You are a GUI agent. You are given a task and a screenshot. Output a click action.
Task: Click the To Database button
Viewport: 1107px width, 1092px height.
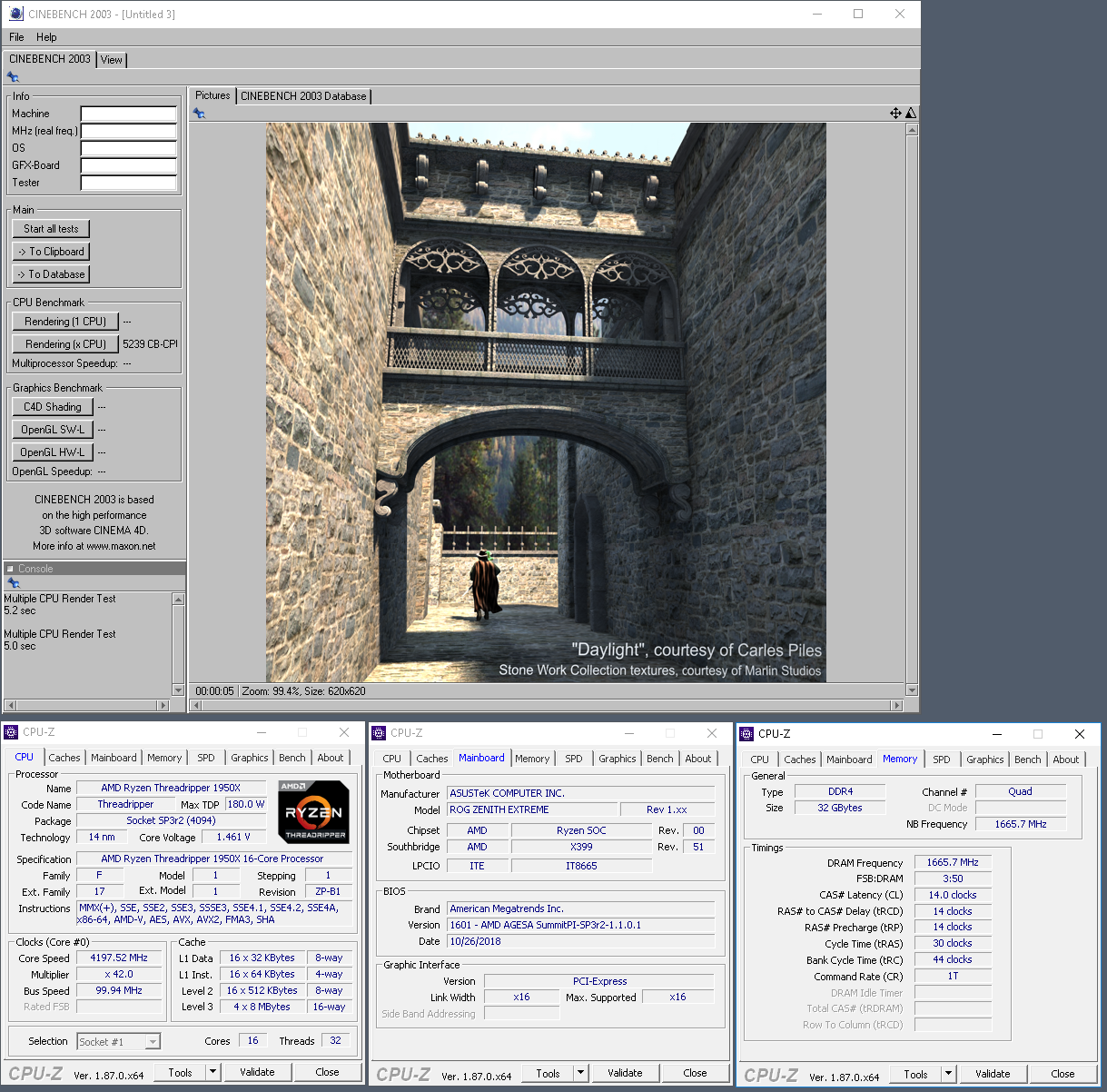[x=51, y=274]
